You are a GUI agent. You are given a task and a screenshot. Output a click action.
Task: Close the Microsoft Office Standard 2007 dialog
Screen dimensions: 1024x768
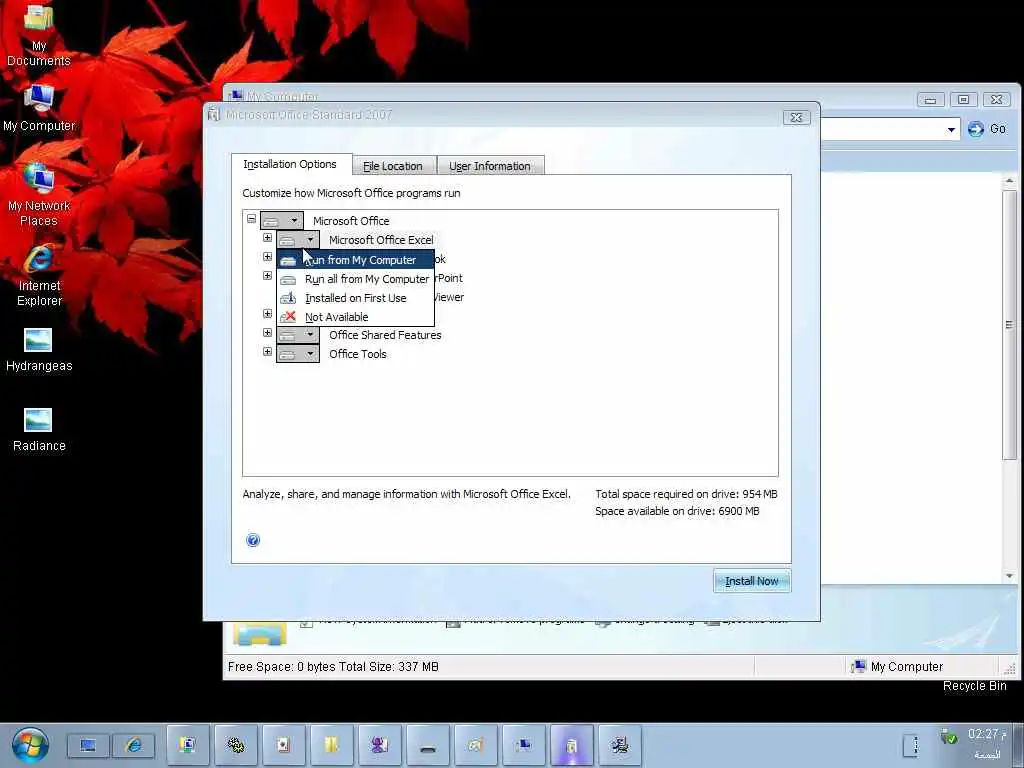tap(797, 118)
